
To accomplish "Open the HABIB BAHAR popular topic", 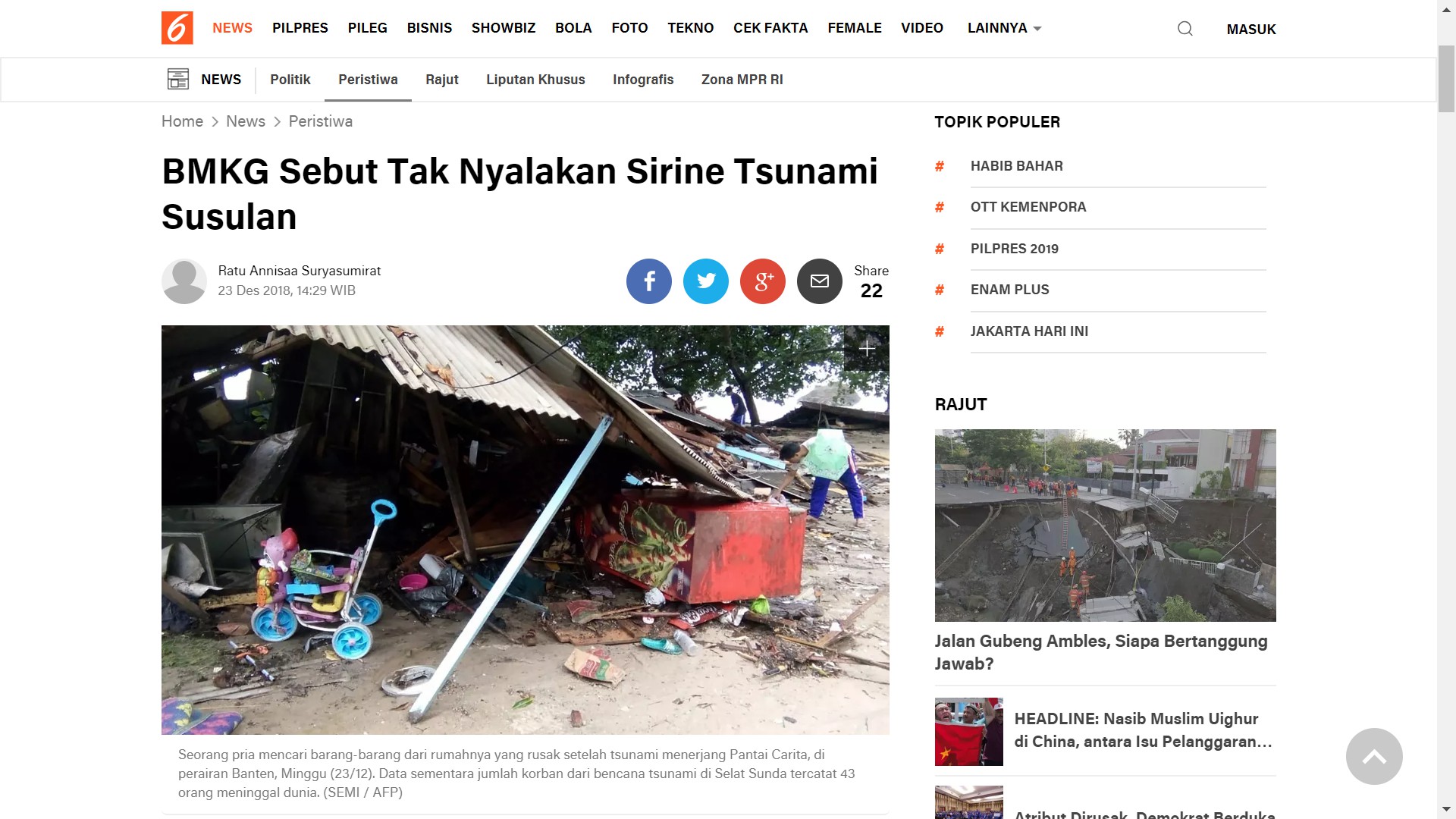I will [x=1016, y=166].
